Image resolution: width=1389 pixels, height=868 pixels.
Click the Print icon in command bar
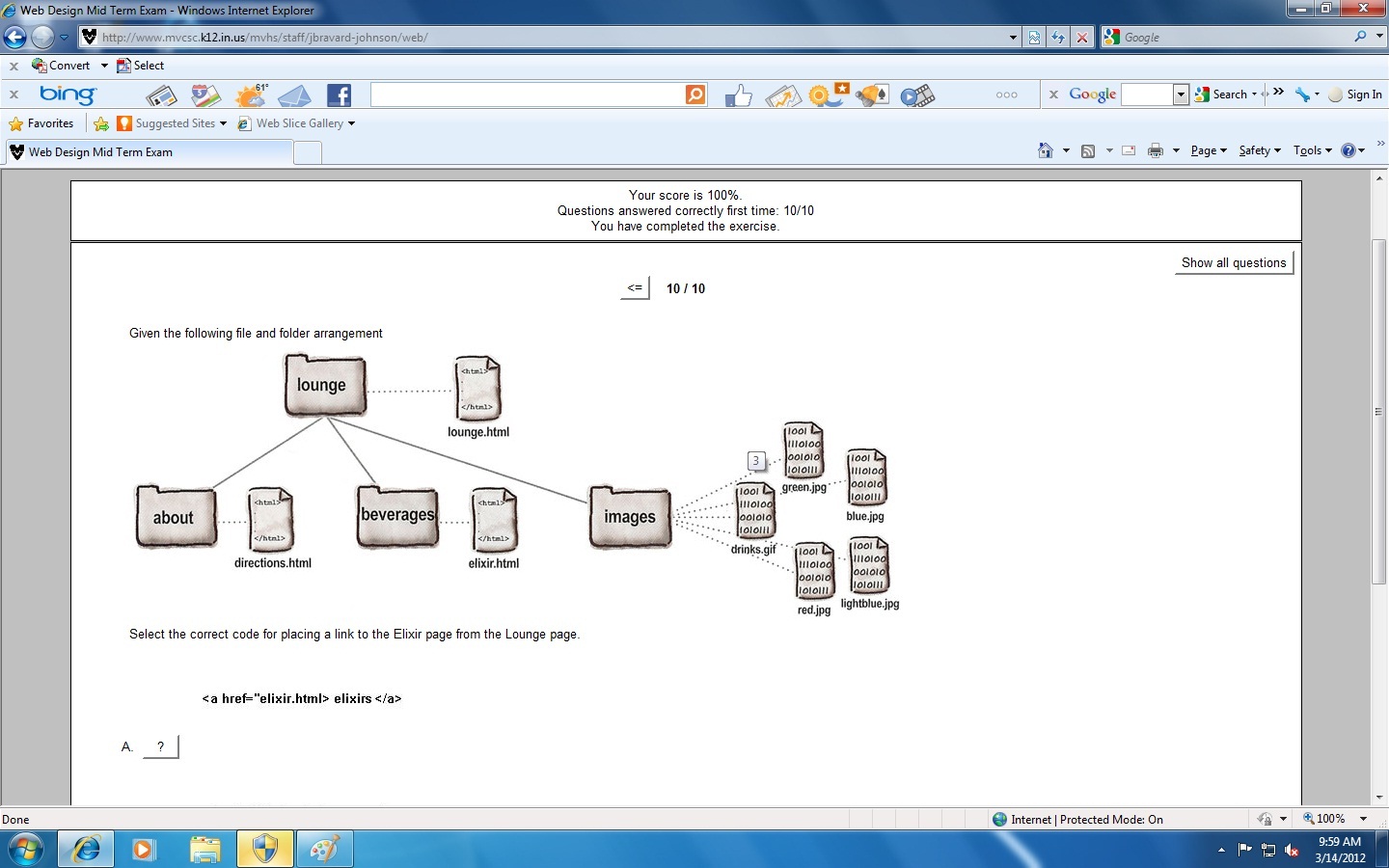coord(1155,150)
